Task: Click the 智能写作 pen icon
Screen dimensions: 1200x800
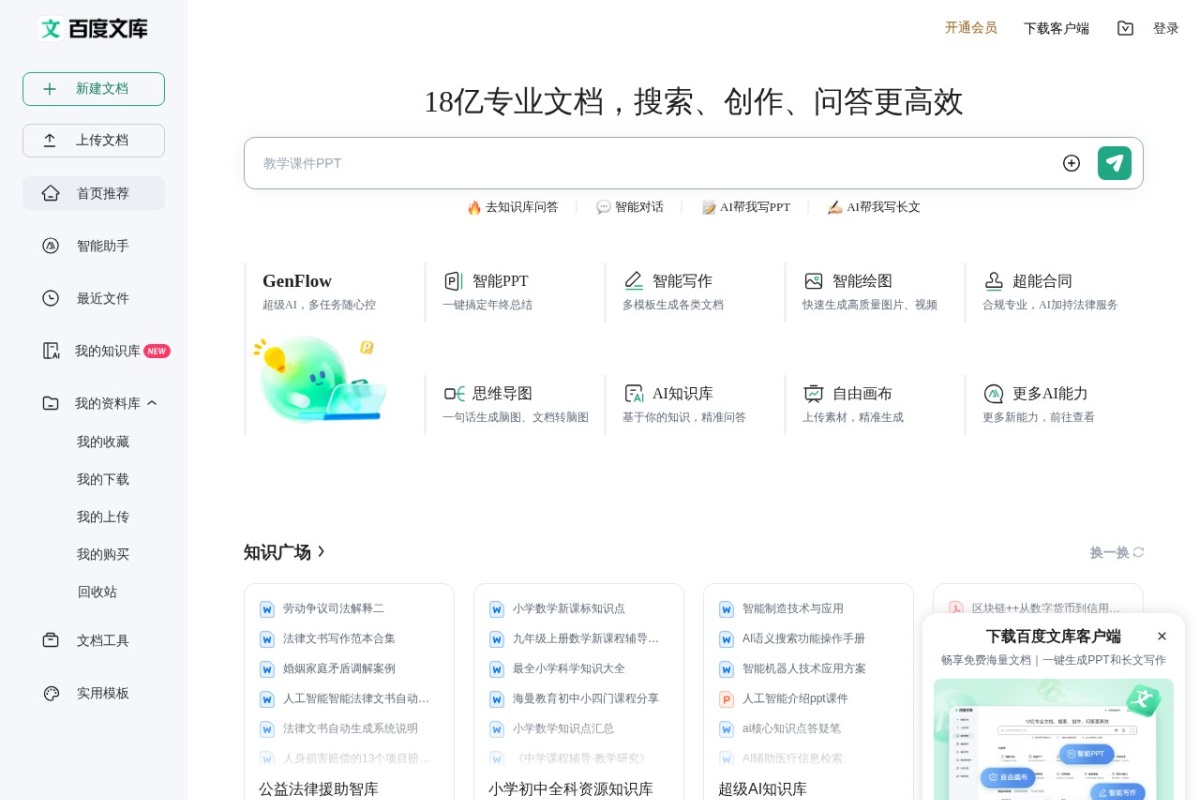Action: pos(633,281)
